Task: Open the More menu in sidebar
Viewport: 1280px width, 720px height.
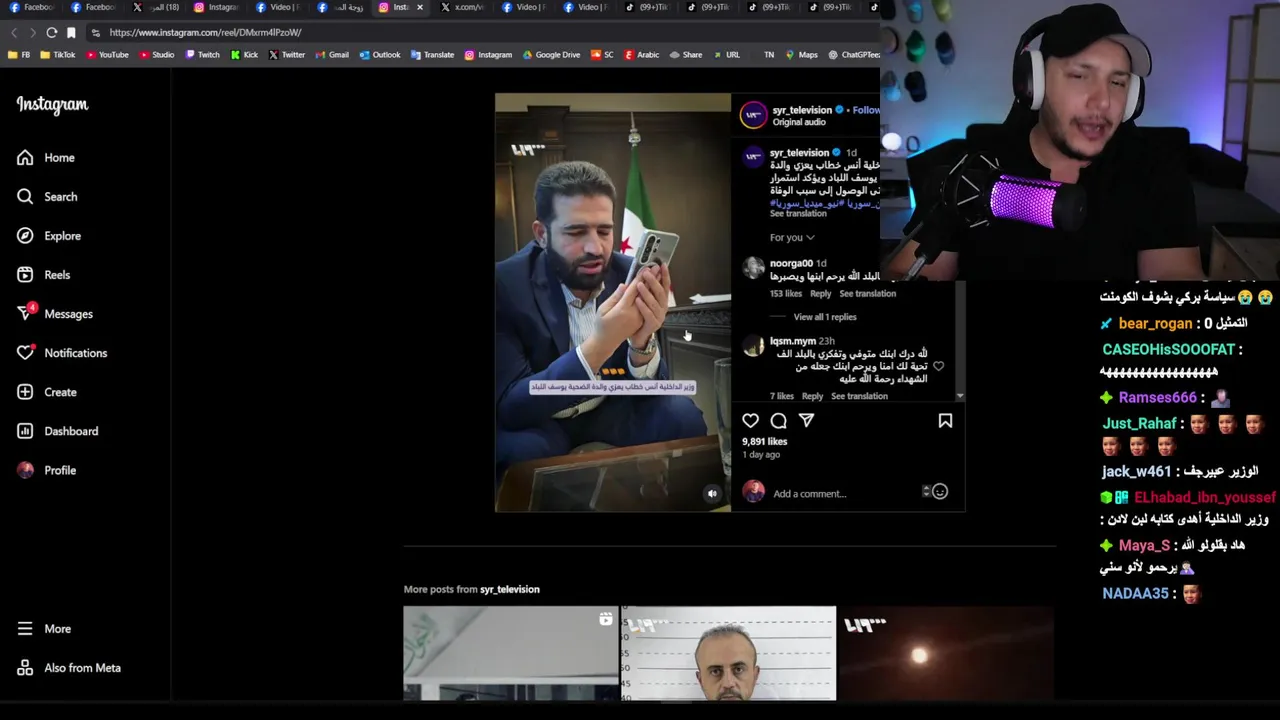Action: 44,629
